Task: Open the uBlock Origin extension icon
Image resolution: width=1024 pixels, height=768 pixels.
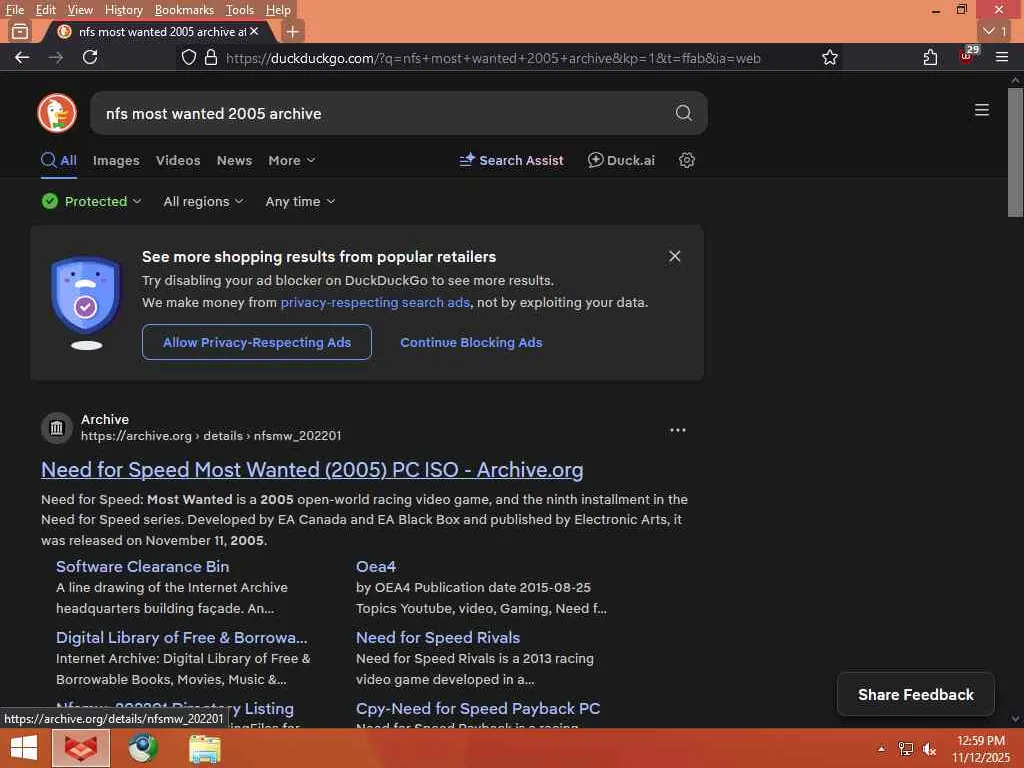Action: click(967, 56)
